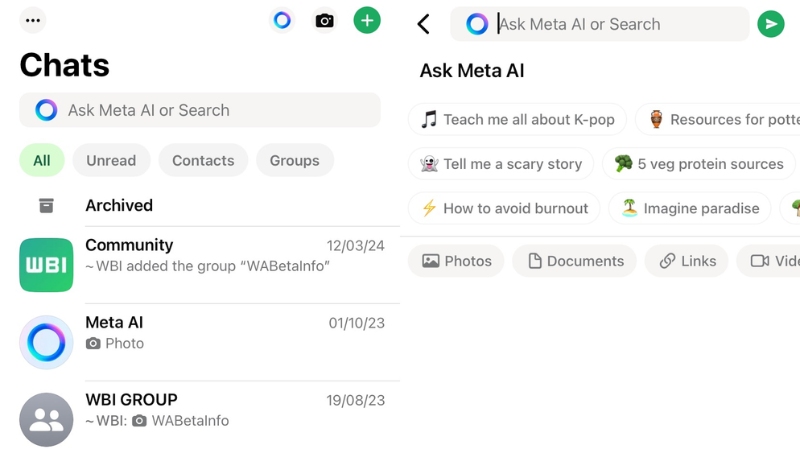Open the WBI GROUP avatar icon
Image resolution: width=800 pixels, height=450 pixels.
[x=46, y=419]
